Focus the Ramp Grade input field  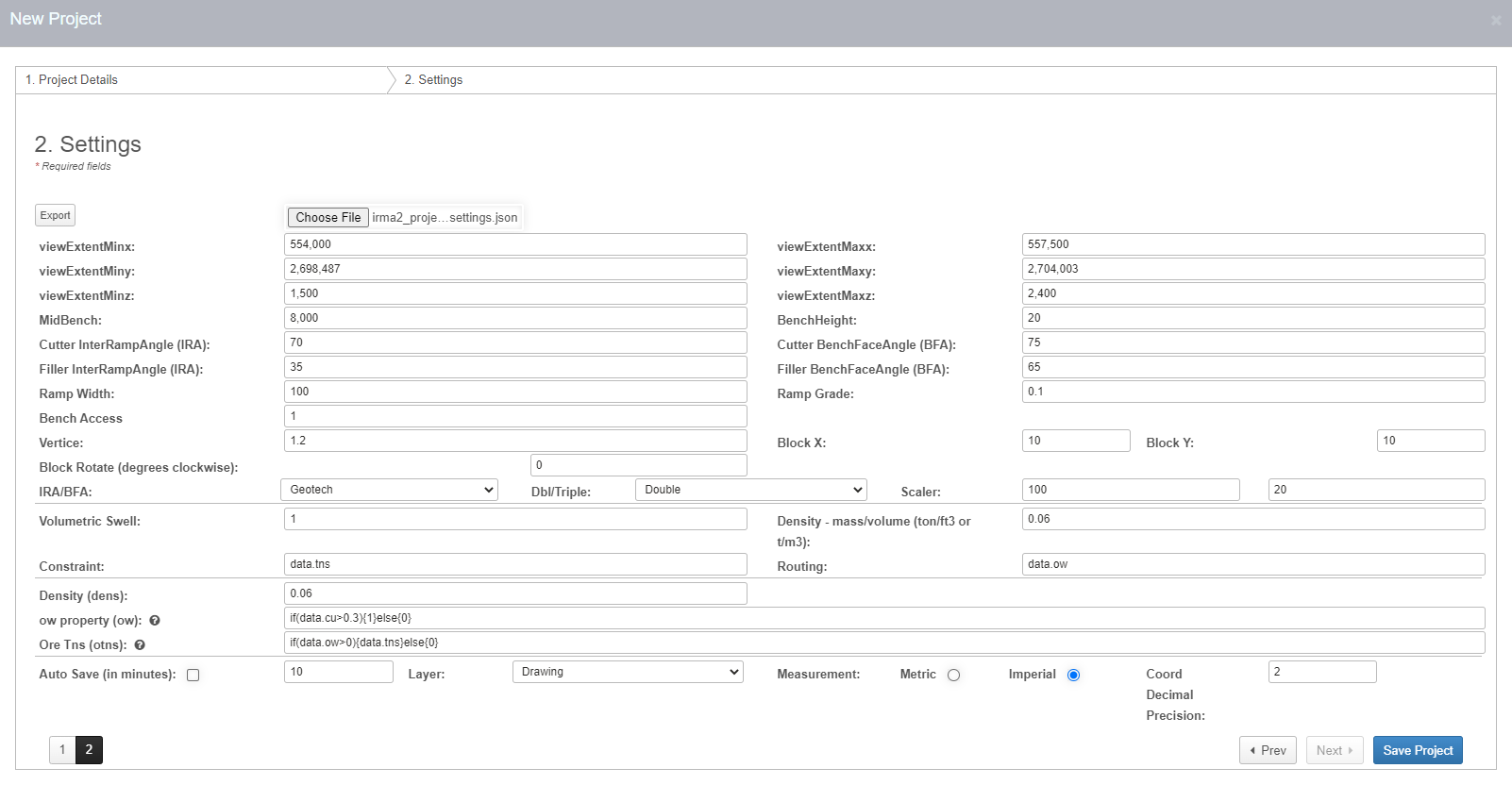(1252, 392)
